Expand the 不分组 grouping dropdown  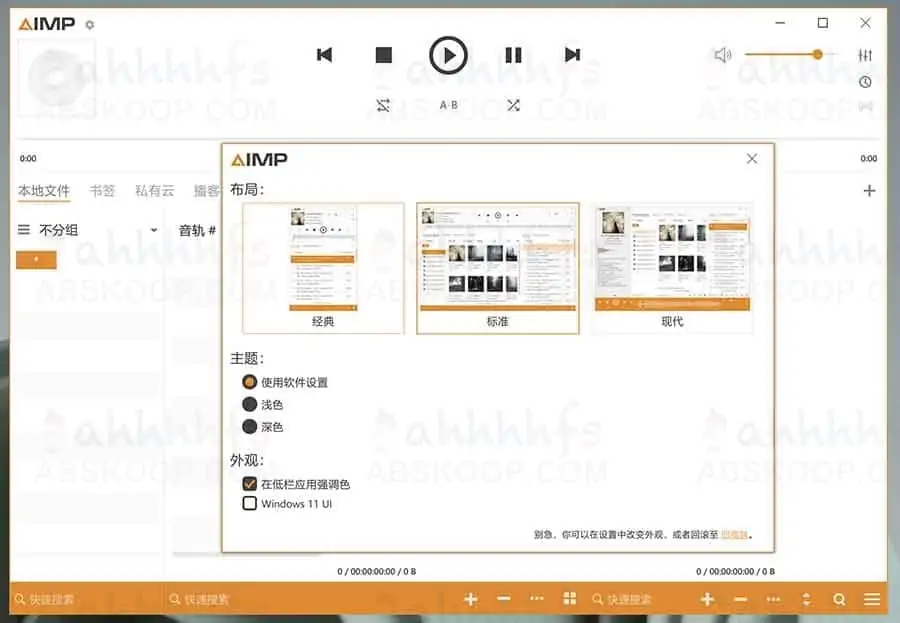click(x=155, y=229)
